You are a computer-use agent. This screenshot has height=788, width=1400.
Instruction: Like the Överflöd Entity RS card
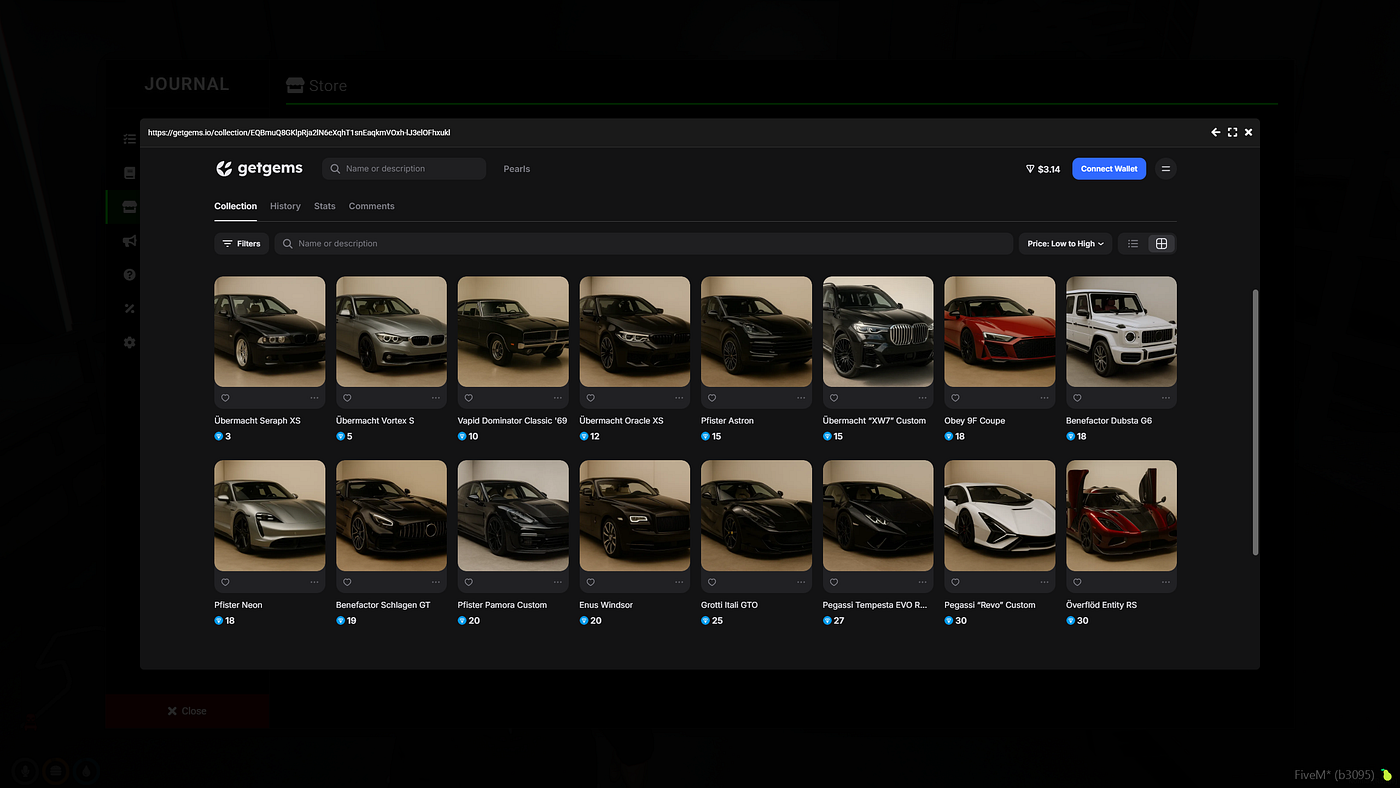point(1077,582)
